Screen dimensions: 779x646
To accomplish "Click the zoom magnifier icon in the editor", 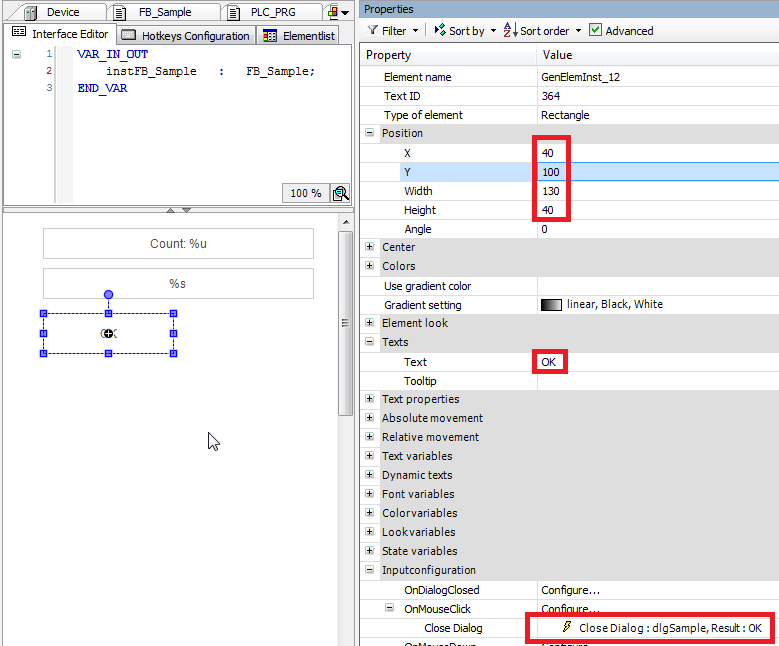I will point(341,193).
